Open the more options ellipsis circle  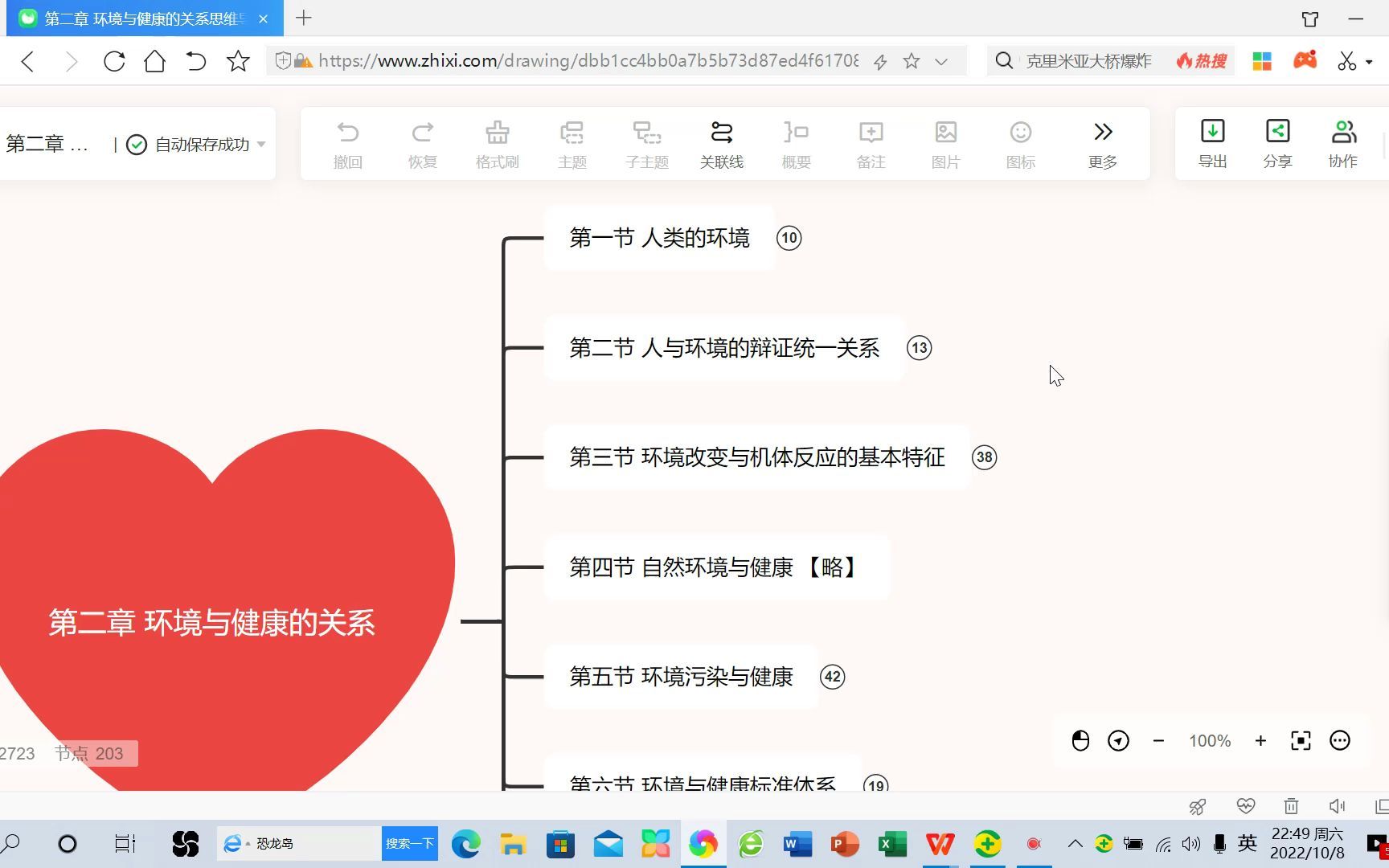[x=1339, y=741]
